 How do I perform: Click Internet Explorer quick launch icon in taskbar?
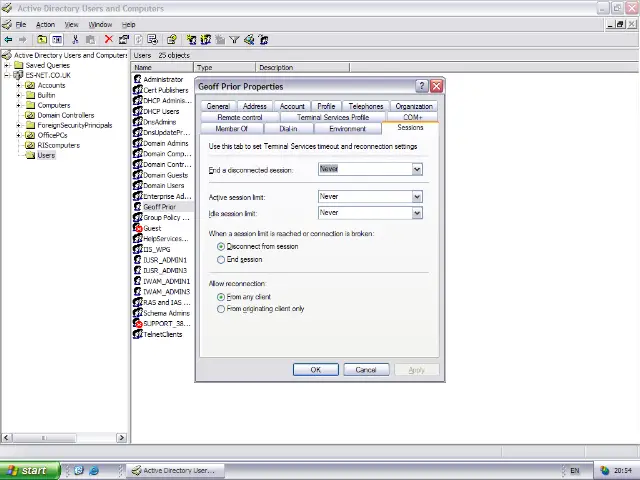point(94,470)
